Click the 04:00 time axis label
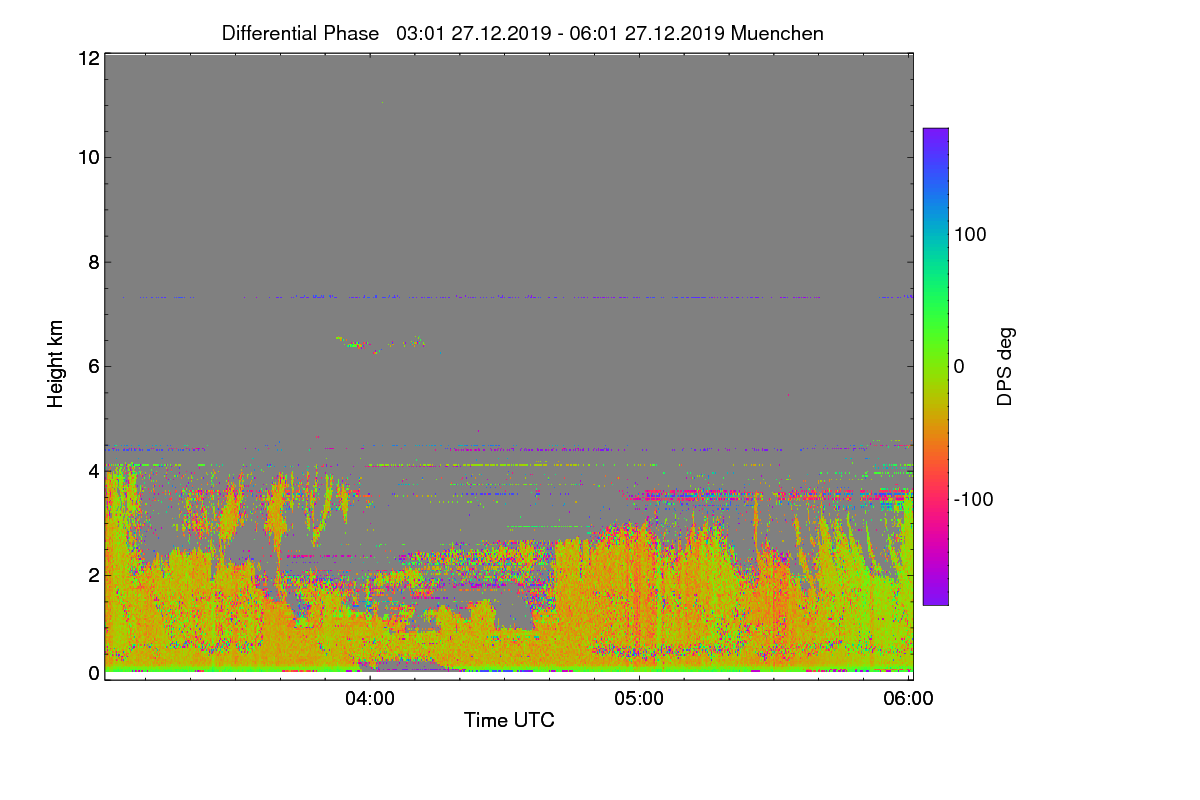This screenshot has height=800, width=1200. [x=370, y=699]
